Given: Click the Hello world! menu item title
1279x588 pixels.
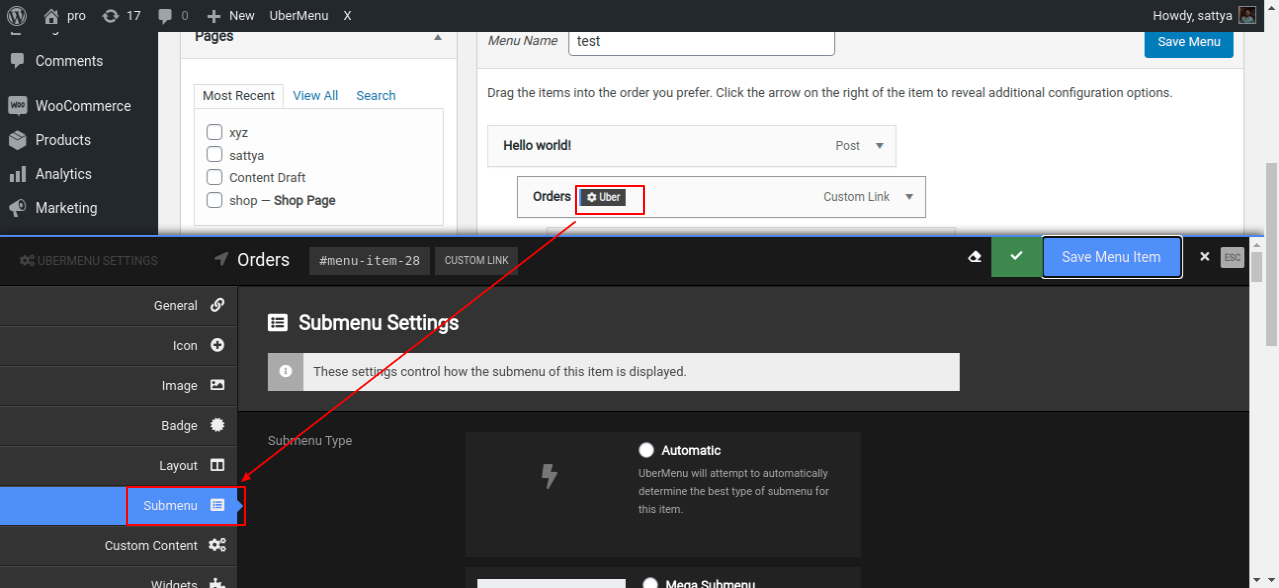Looking at the screenshot, I should [537, 146].
